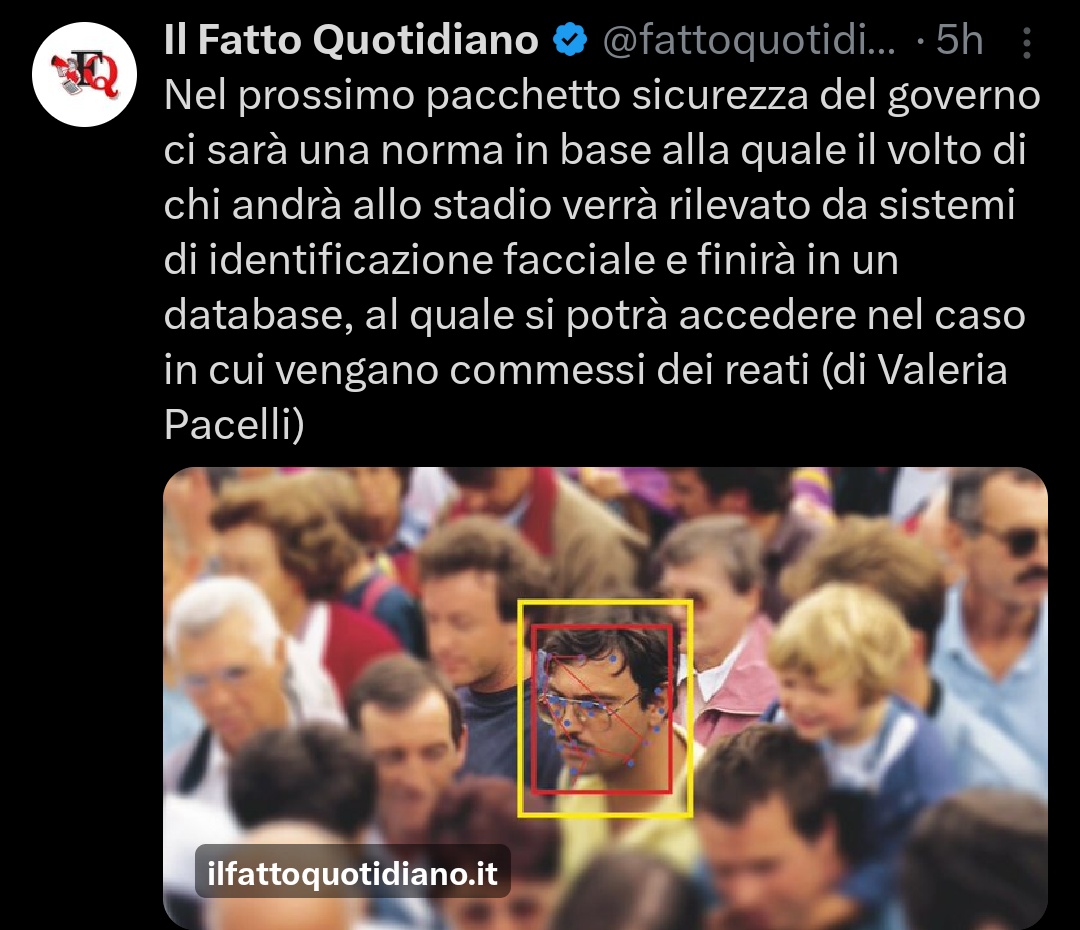Screen dimensions: 1080x930
Task: Click the @fattoquotidi... handle
Action: pos(749,41)
